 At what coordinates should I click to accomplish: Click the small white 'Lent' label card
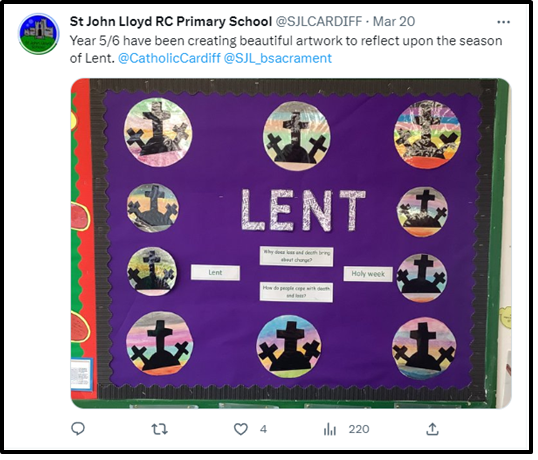tap(215, 272)
